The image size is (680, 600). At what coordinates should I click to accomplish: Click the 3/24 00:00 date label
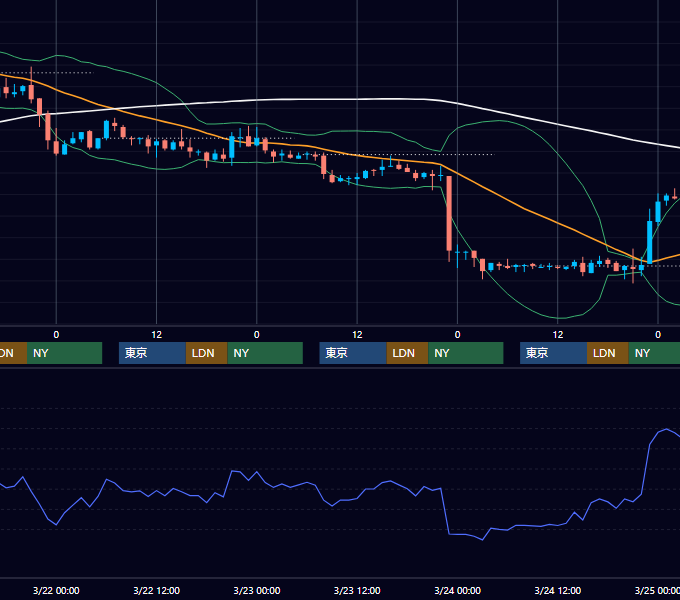[x=458, y=590]
